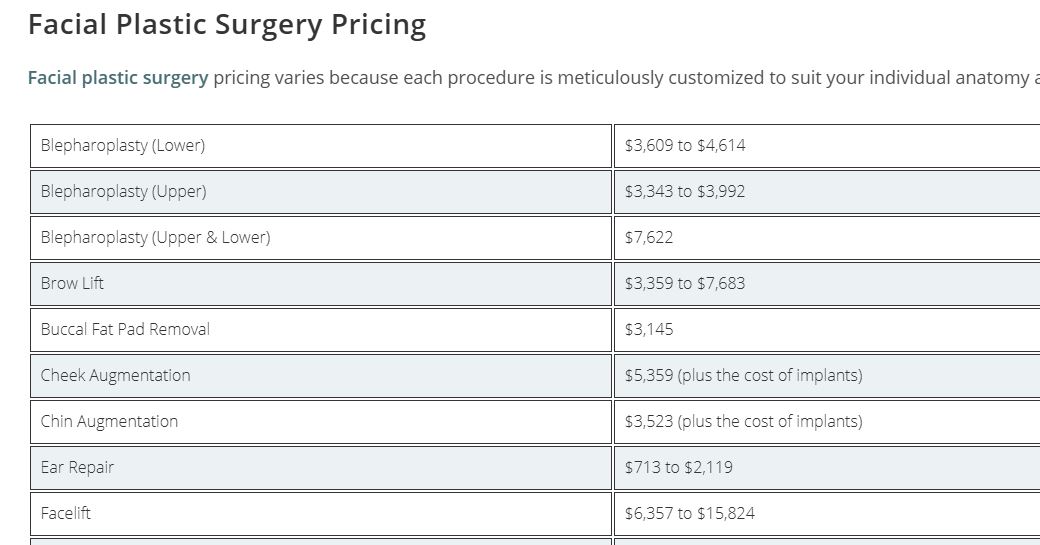Select the Blepharoplasty (Upper) row label

click(x=321, y=192)
